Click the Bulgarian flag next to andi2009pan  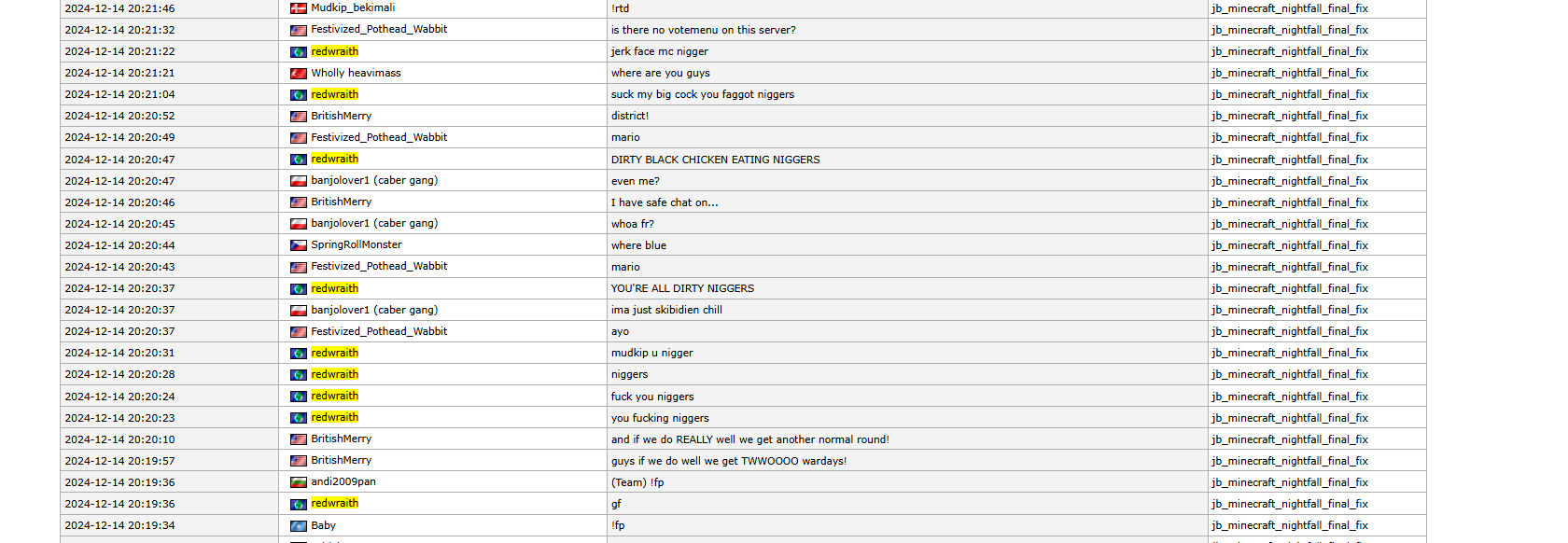(x=299, y=482)
